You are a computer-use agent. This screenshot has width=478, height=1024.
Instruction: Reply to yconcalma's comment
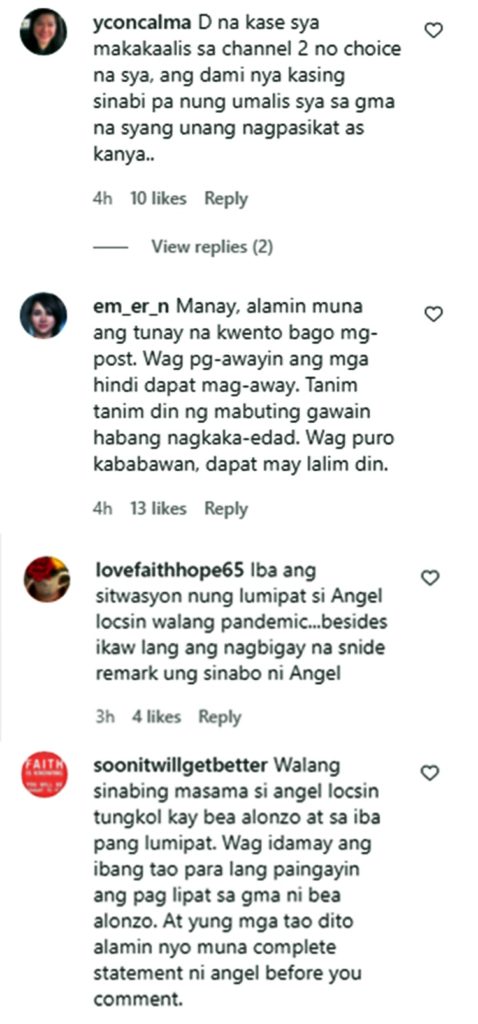click(226, 199)
